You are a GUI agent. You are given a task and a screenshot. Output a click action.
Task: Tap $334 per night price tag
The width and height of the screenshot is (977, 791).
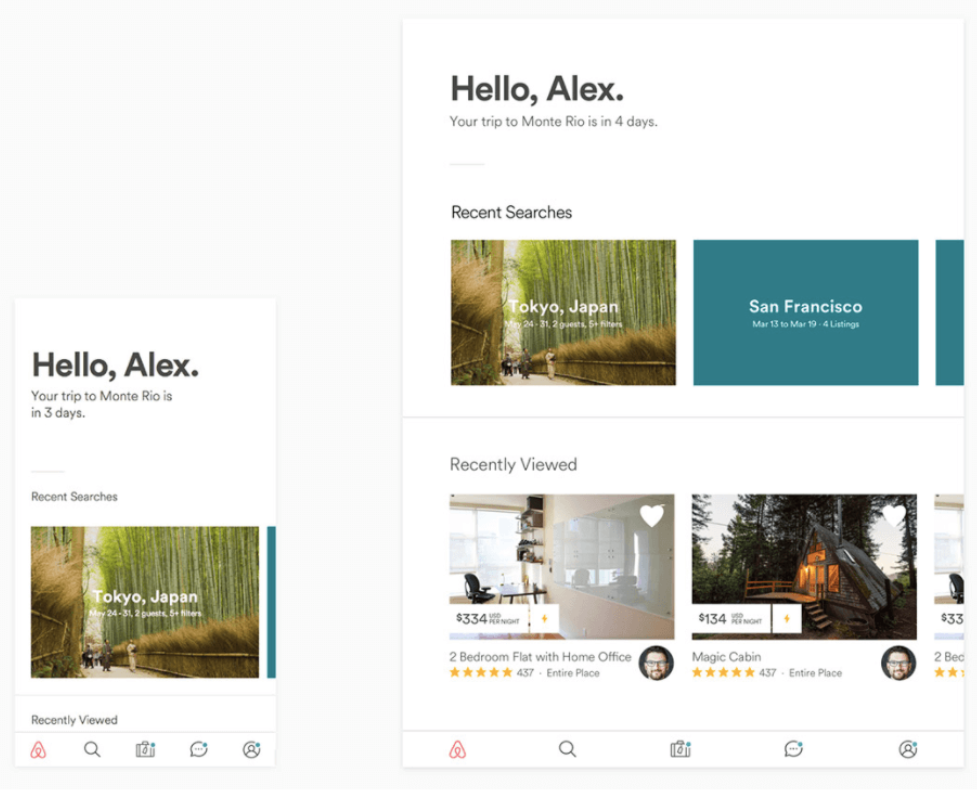(489, 619)
